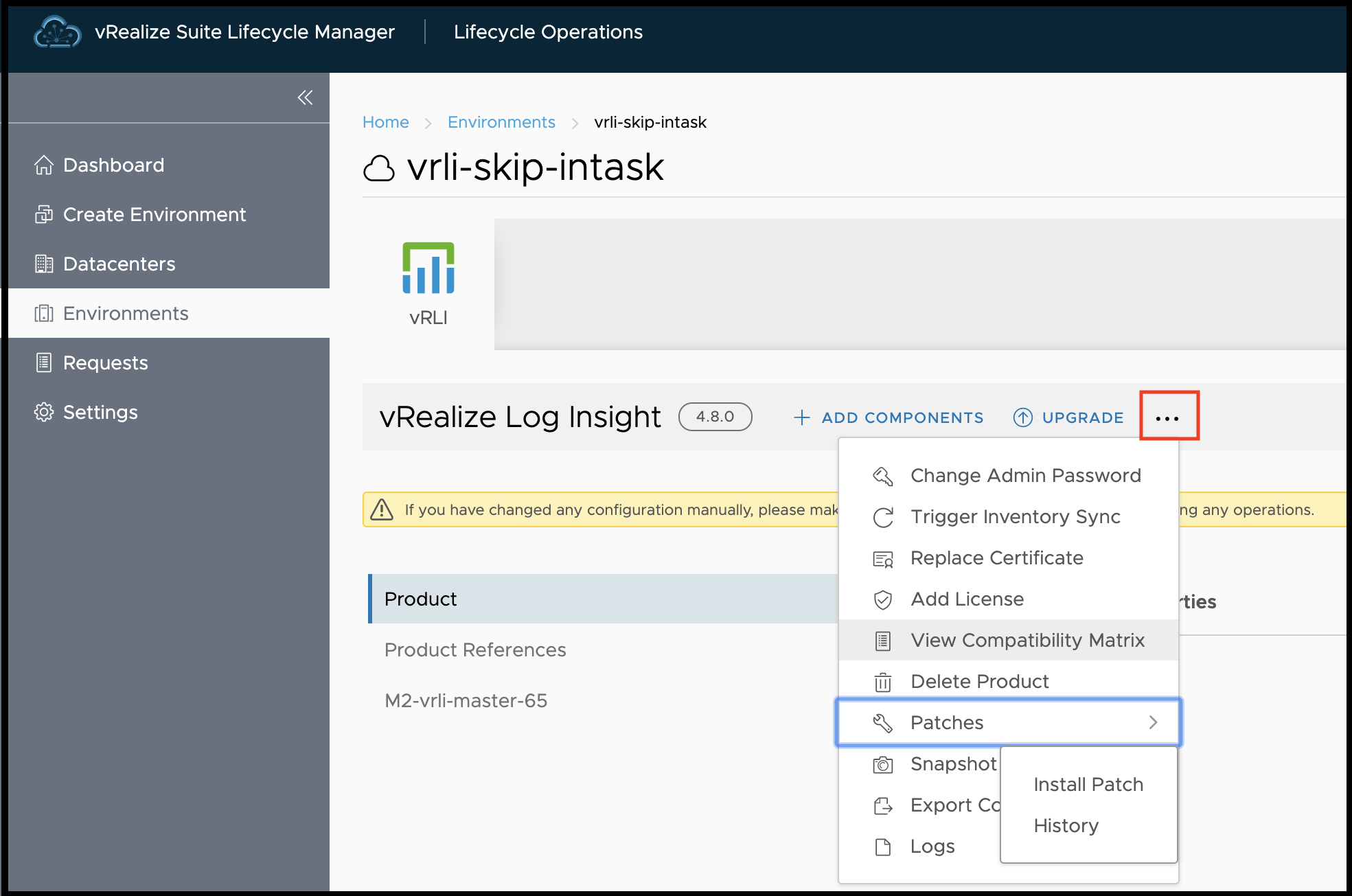Select Install Patch from the submenu

[1088, 784]
